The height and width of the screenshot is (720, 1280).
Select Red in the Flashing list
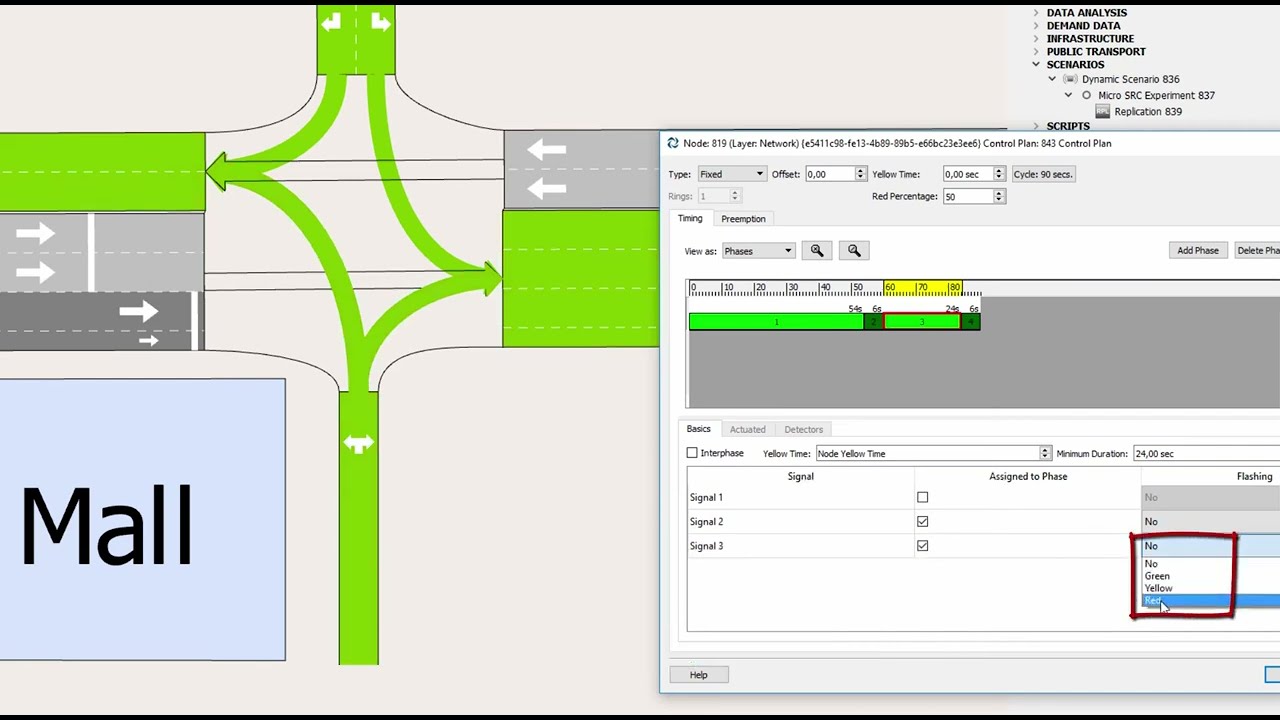(x=1210, y=601)
